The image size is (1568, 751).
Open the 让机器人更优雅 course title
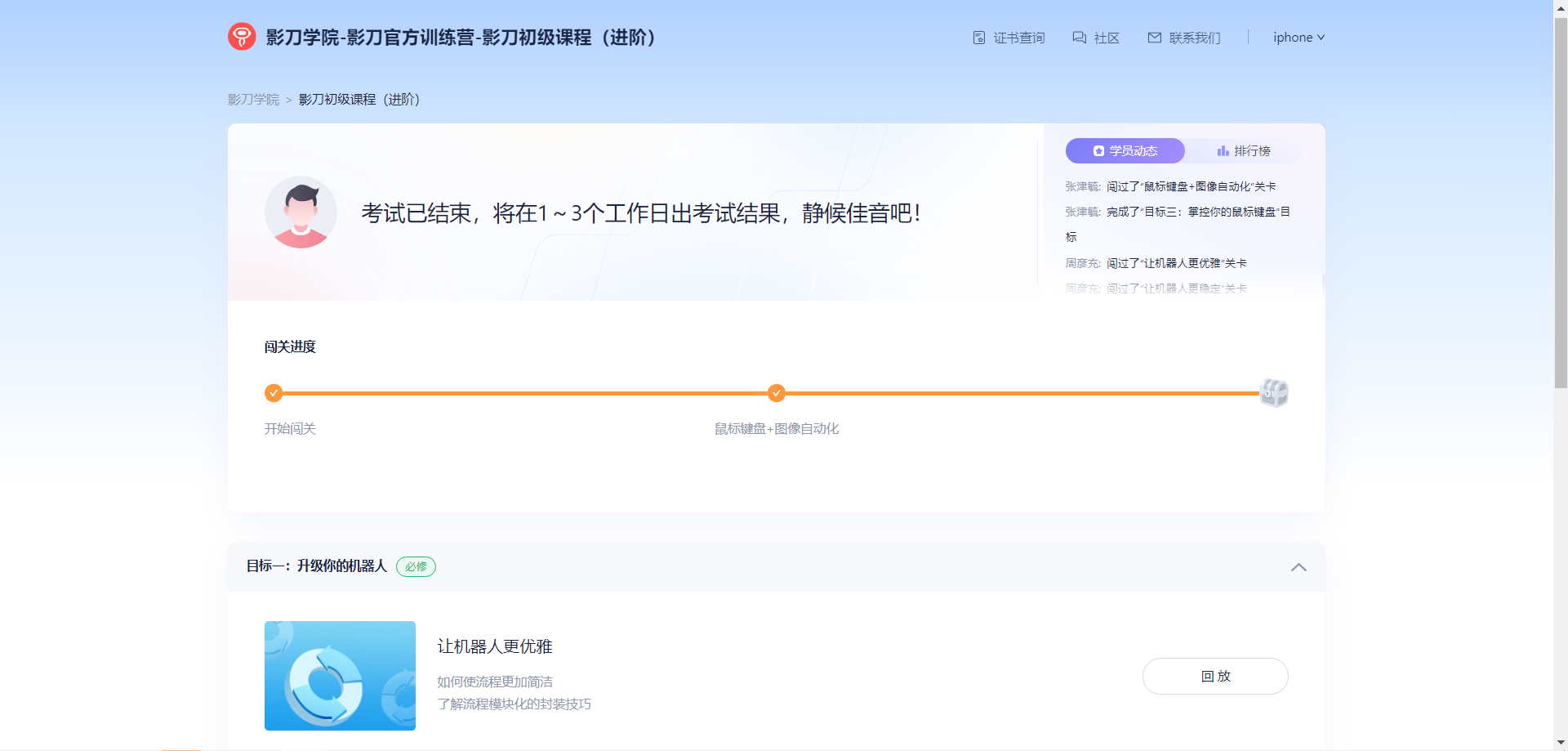(x=495, y=646)
